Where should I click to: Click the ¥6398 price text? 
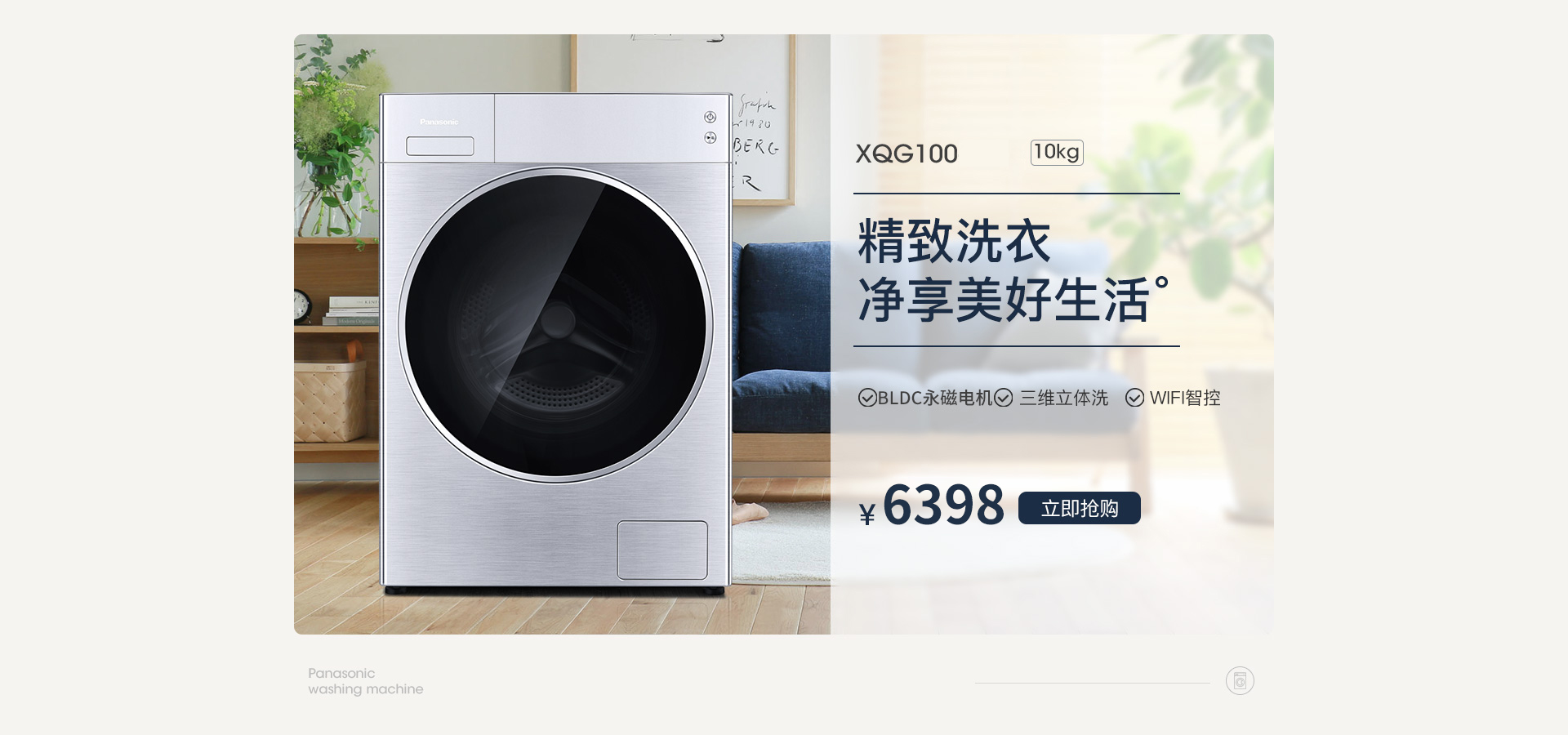[932, 505]
